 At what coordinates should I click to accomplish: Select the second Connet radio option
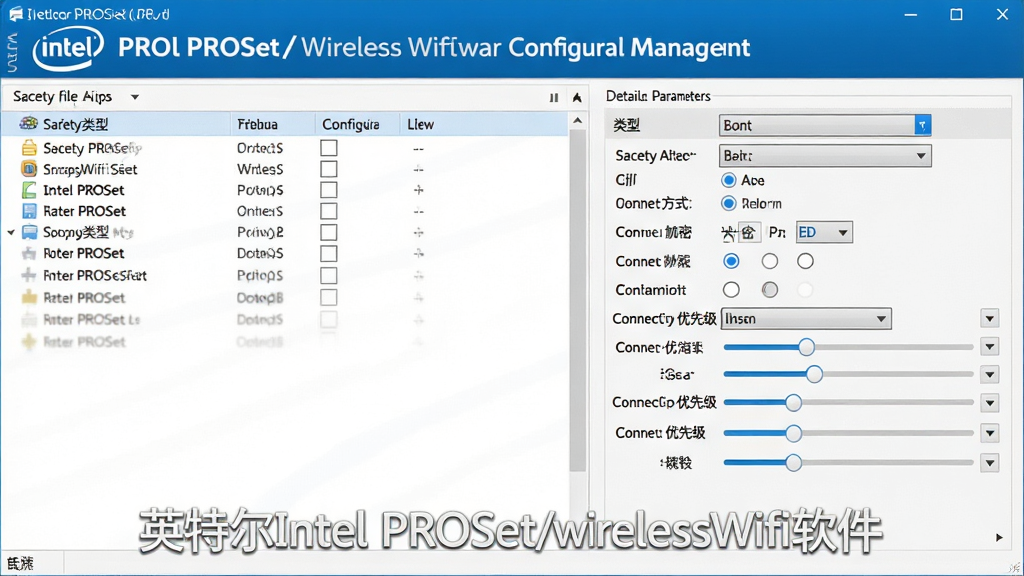pos(770,261)
